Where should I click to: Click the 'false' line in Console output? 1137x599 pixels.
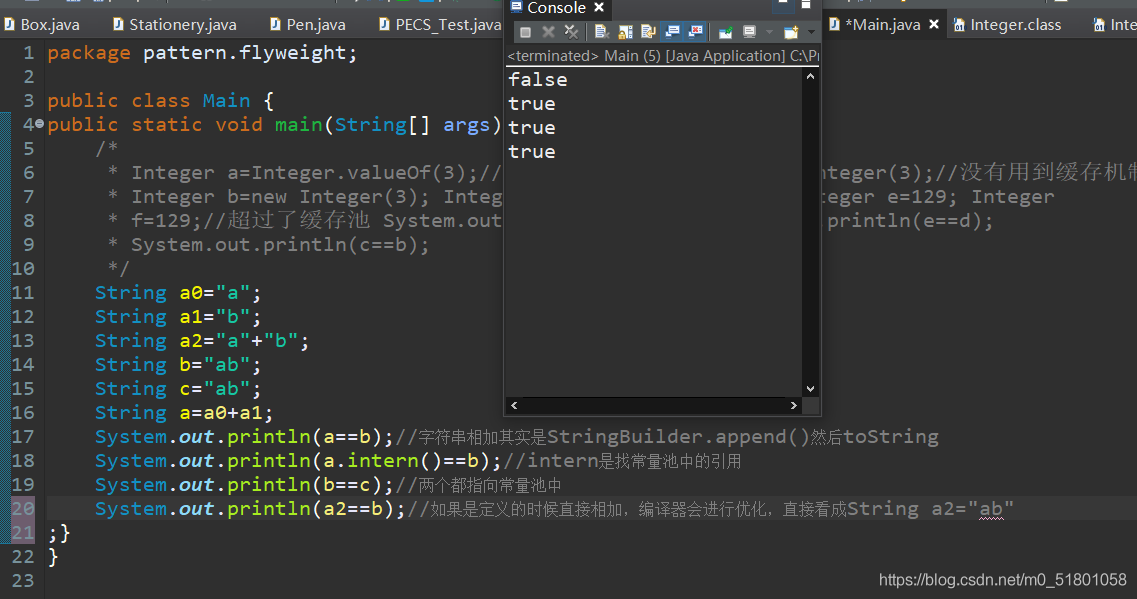pos(538,80)
